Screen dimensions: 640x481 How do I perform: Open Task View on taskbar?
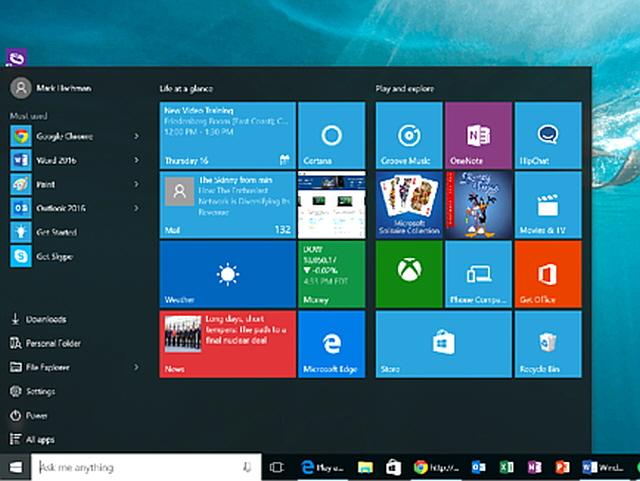[x=276, y=467]
